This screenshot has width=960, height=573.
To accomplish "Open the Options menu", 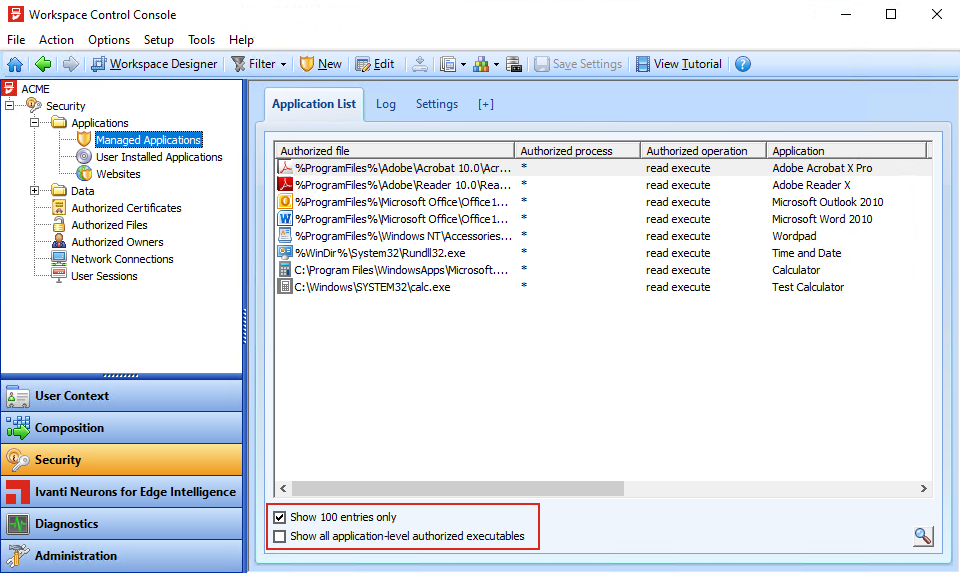I will pos(109,40).
